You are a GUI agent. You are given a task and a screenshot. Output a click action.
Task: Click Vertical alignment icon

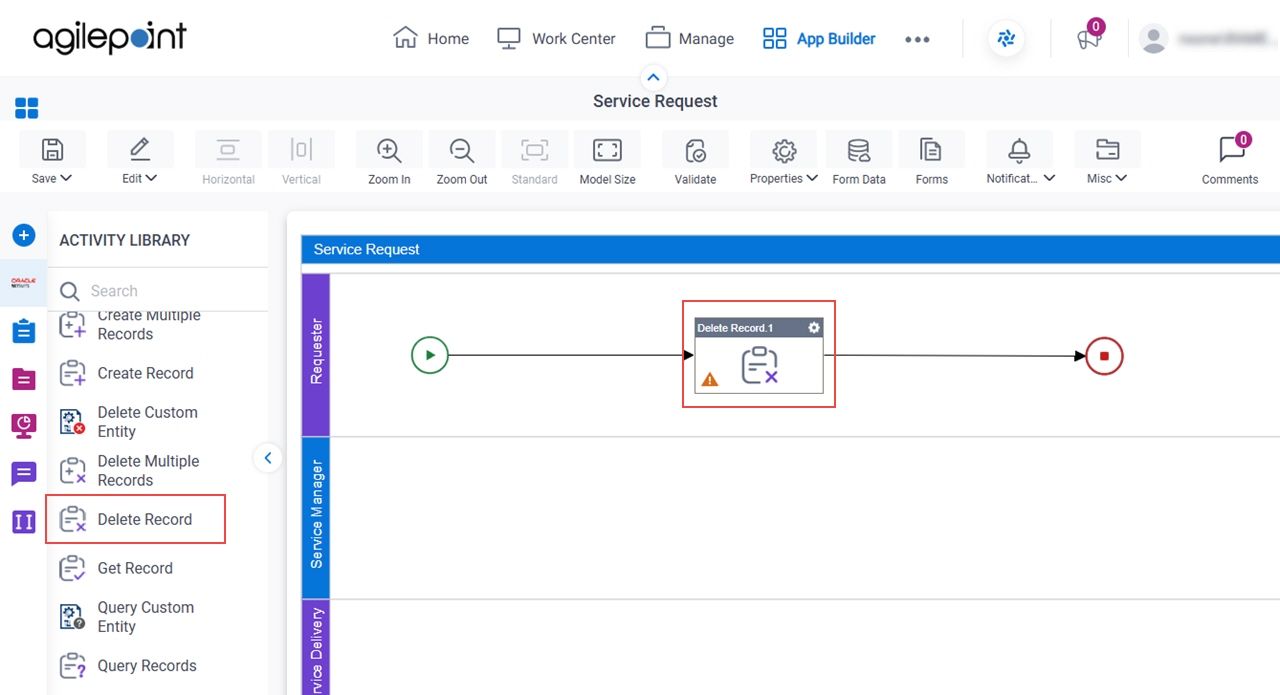click(301, 150)
